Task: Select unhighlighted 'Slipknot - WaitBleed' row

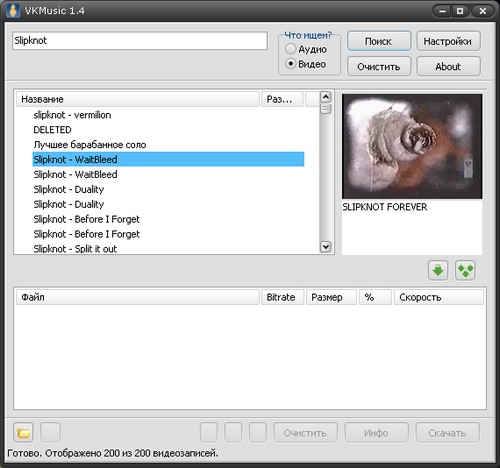Action: click(x=168, y=174)
